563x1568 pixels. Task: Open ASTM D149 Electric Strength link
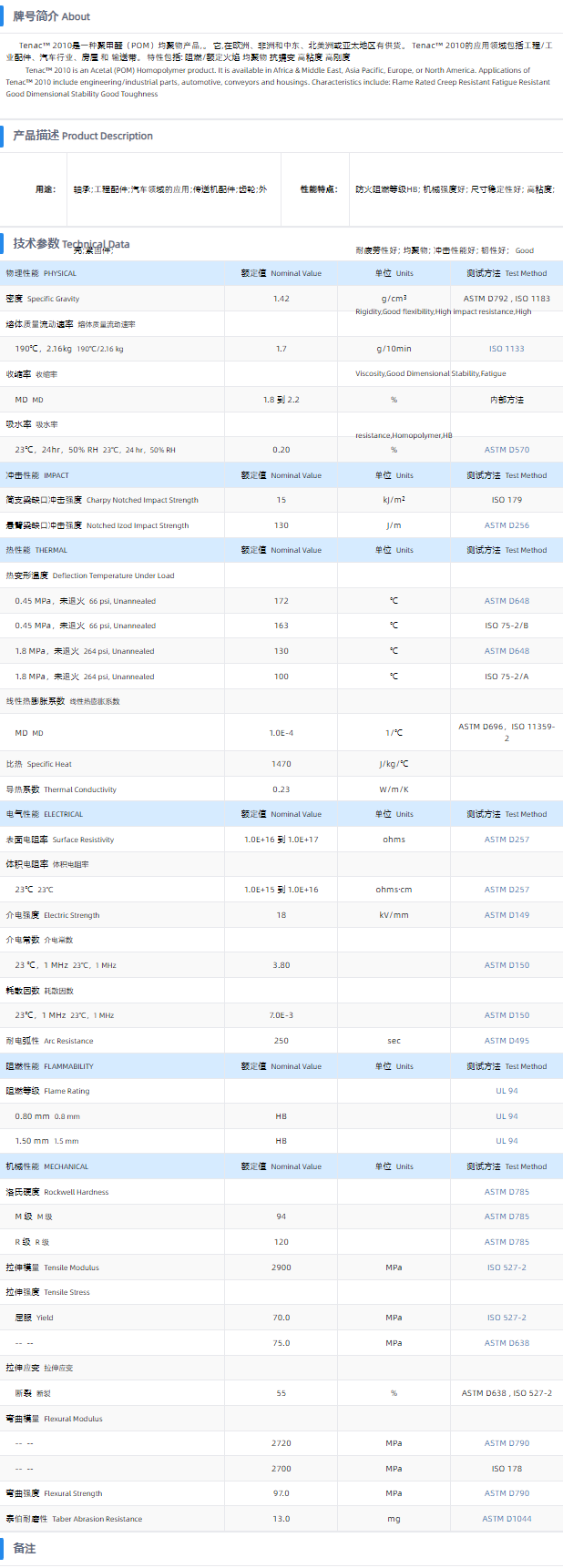tap(507, 915)
